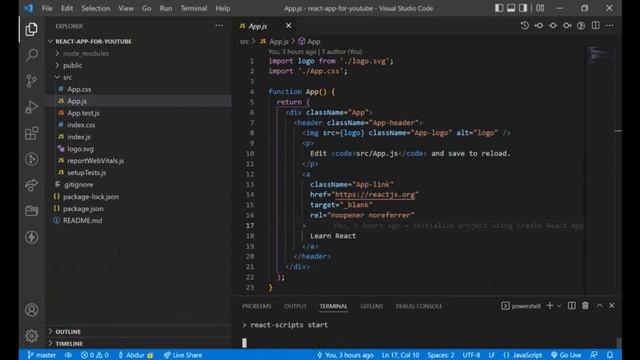Open package.json in file explorer
Image resolution: width=640 pixels, height=360 pixels.
[x=83, y=209]
